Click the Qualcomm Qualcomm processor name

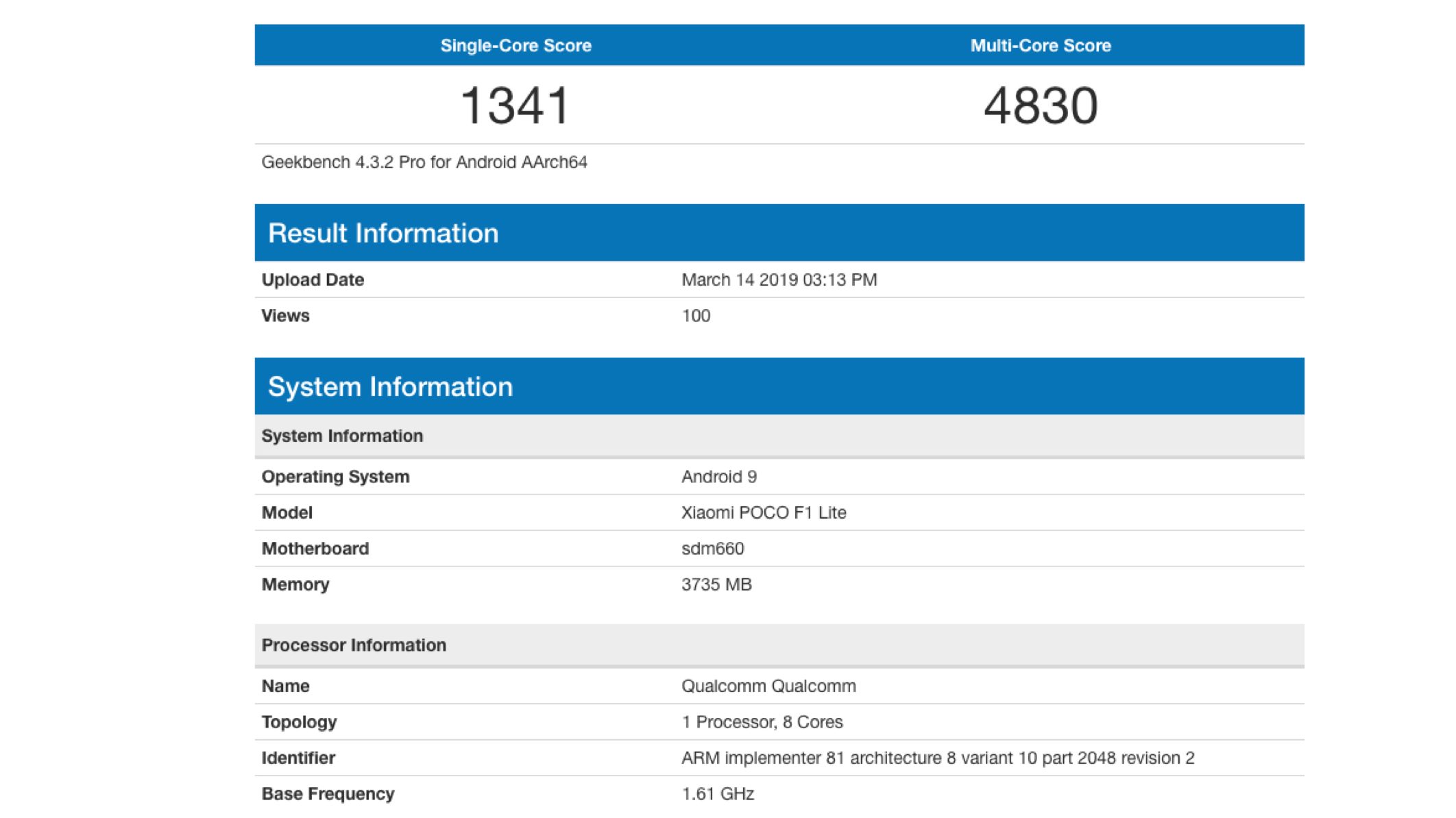tap(768, 686)
